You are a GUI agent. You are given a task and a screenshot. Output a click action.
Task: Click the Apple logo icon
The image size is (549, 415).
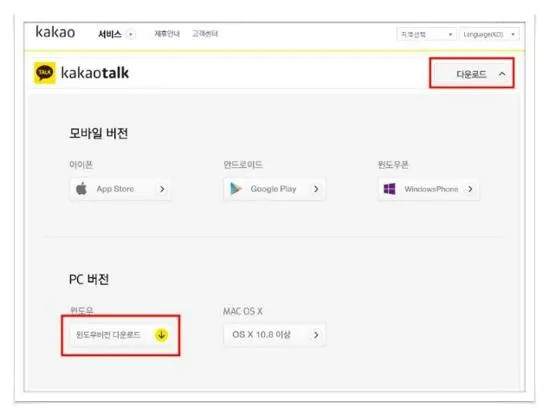[x=82, y=189]
